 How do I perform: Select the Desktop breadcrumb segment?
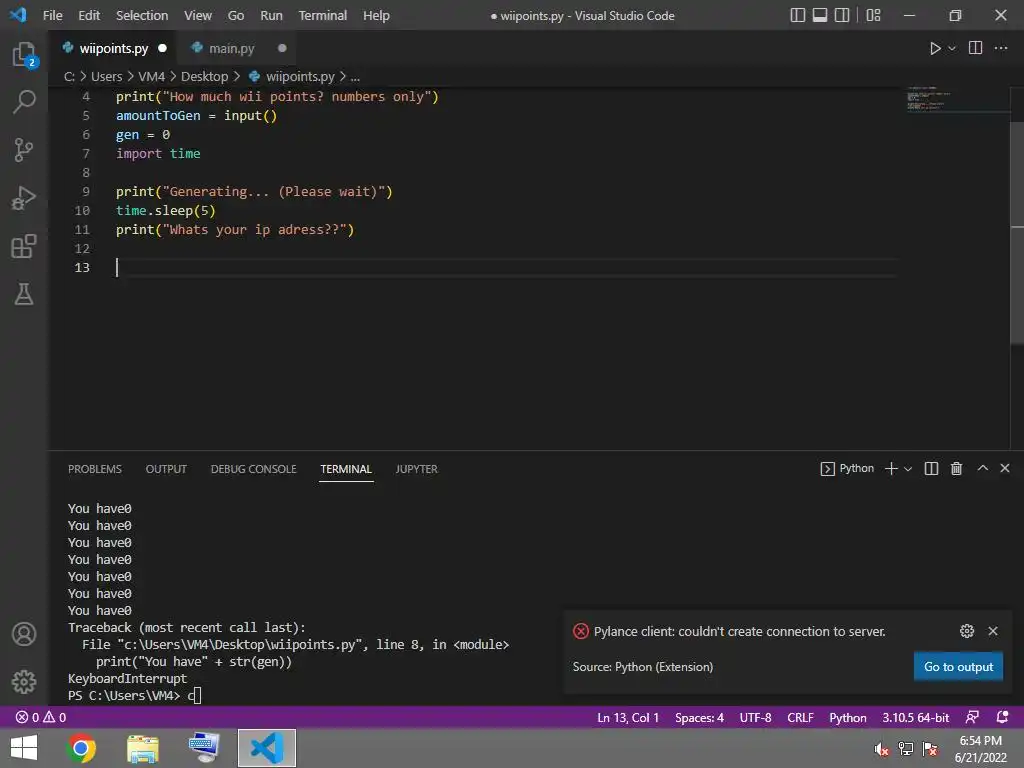click(x=204, y=76)
